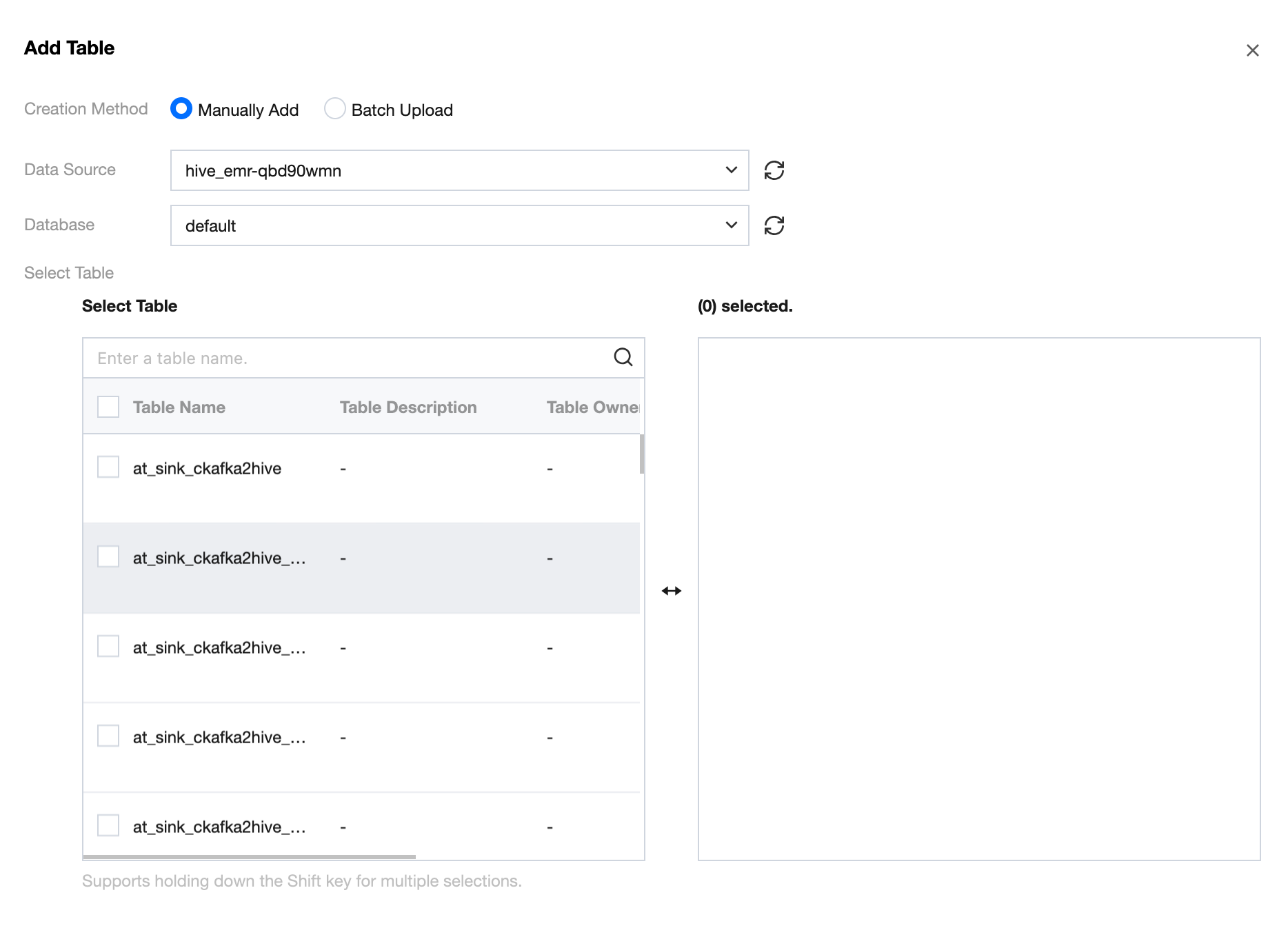Check the highlighted second table row checkbox

tap(108, 556)
